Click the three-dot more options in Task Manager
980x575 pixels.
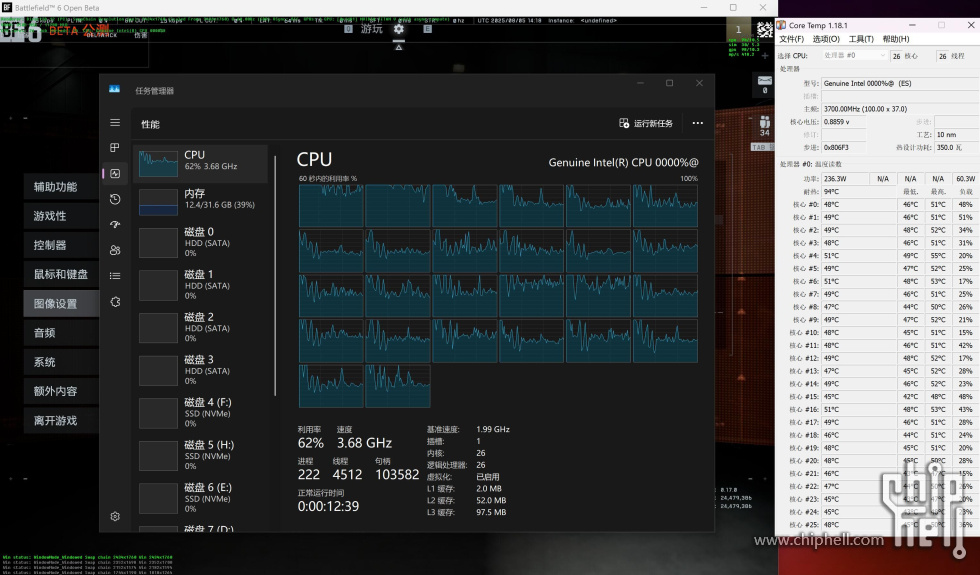pyautogui.click(x=698, y=123)
